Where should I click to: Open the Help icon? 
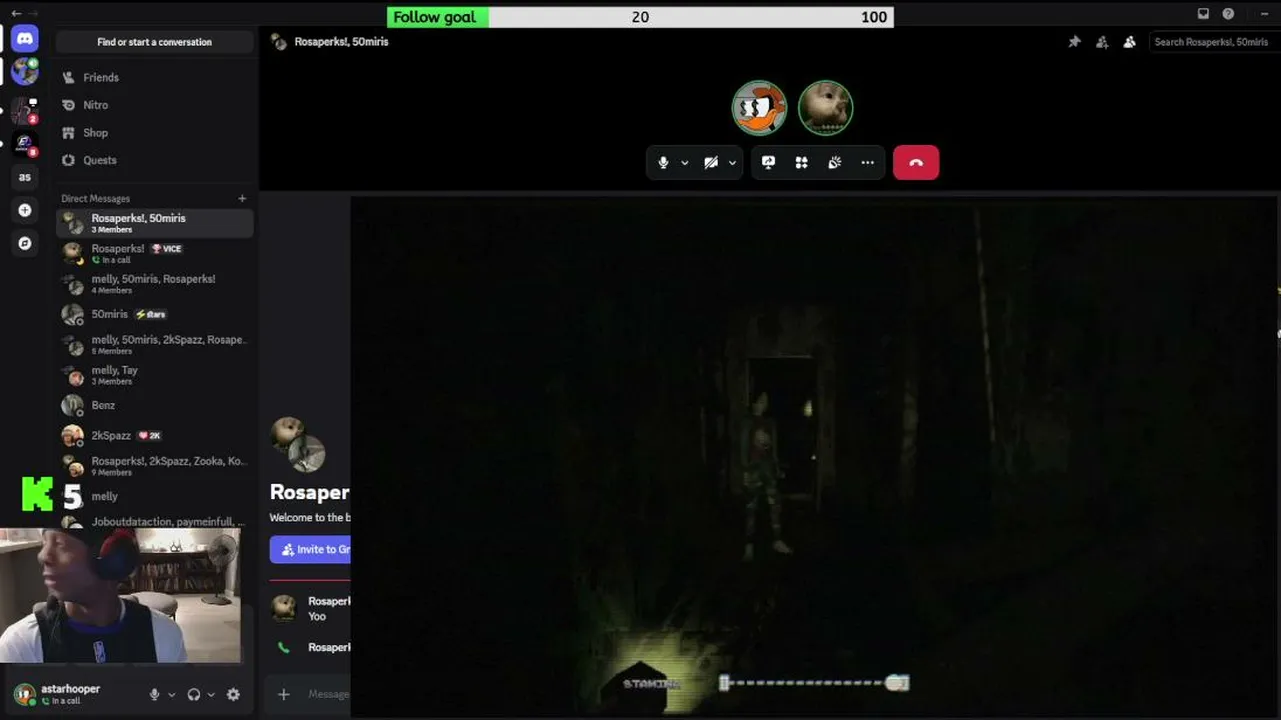point(1228,14)
